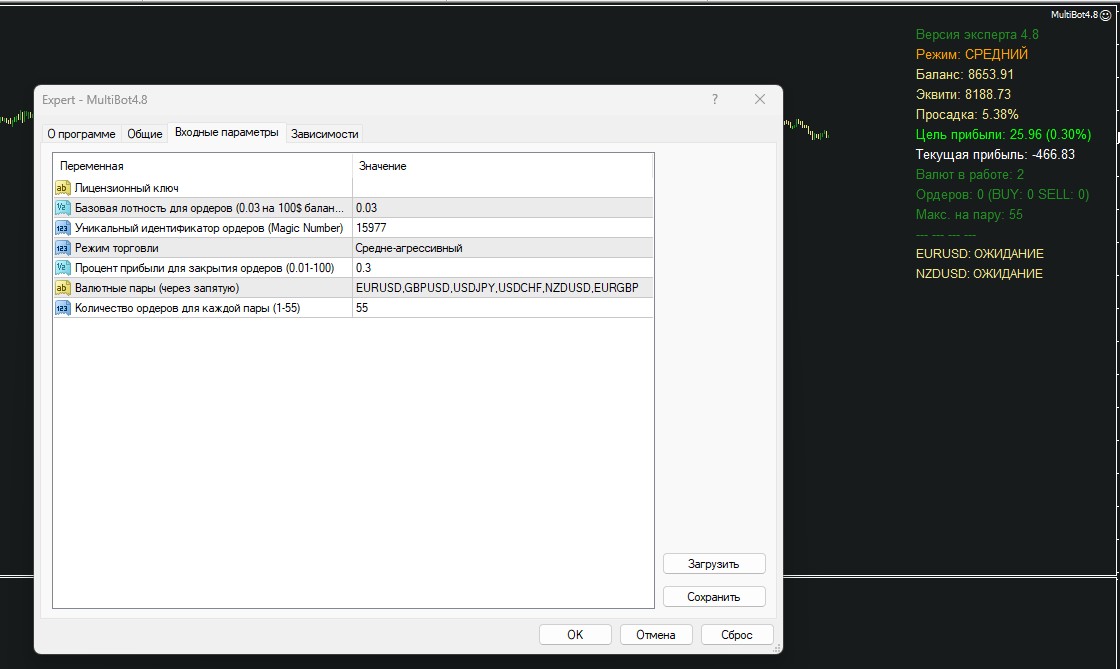Click the OK button
This screenshot has width=1120, height=669.
575,635
